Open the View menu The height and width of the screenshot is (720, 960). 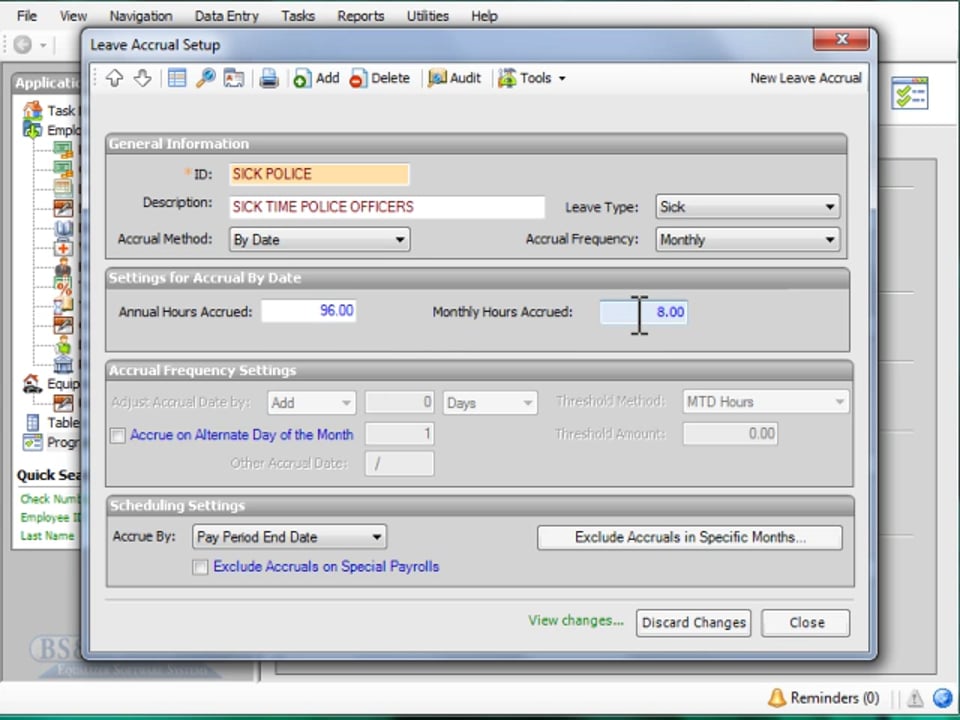point(73,16)
